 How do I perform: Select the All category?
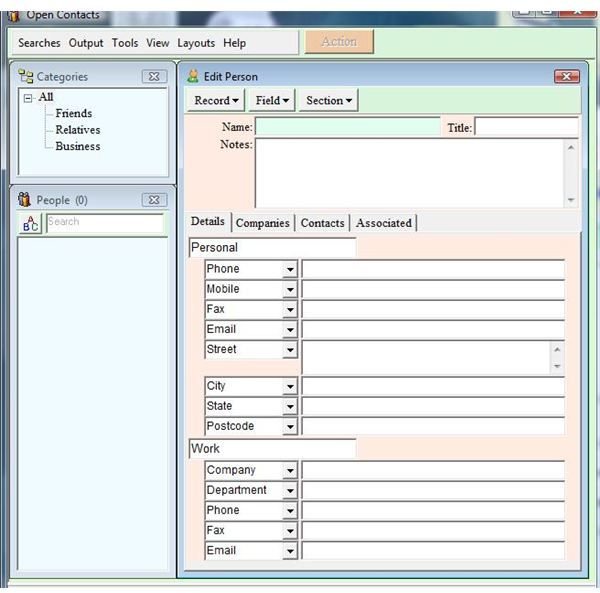point(46,97)
